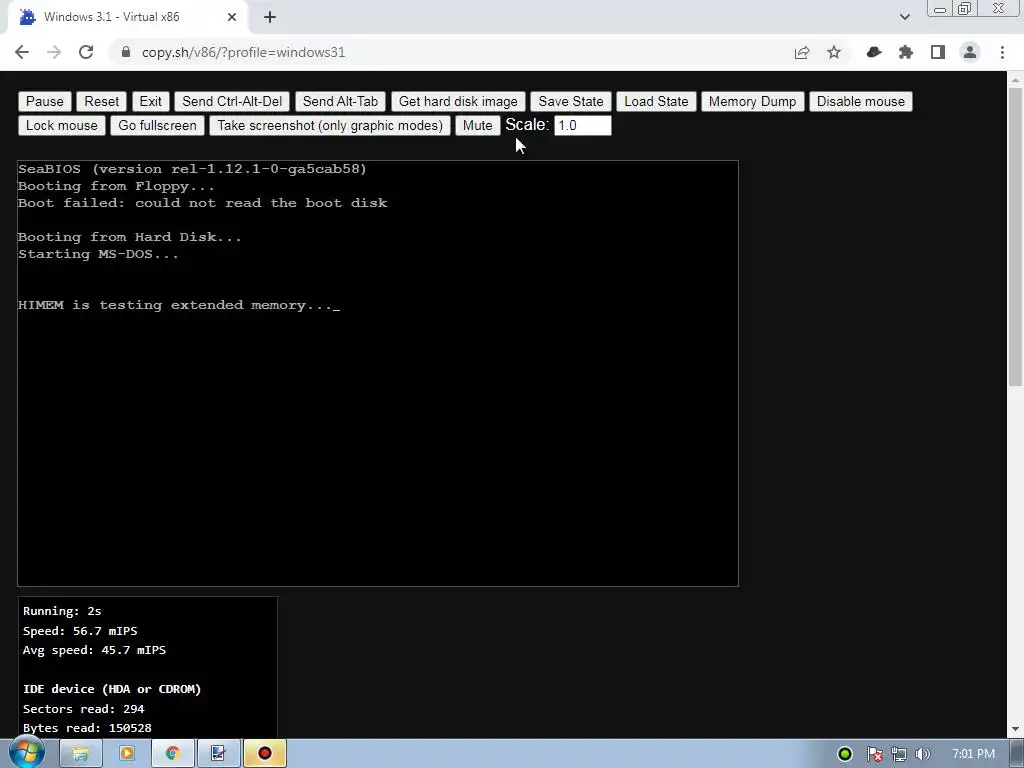Click the Save State button
This screenshot has height=768, width=1024.
(571, 101)
